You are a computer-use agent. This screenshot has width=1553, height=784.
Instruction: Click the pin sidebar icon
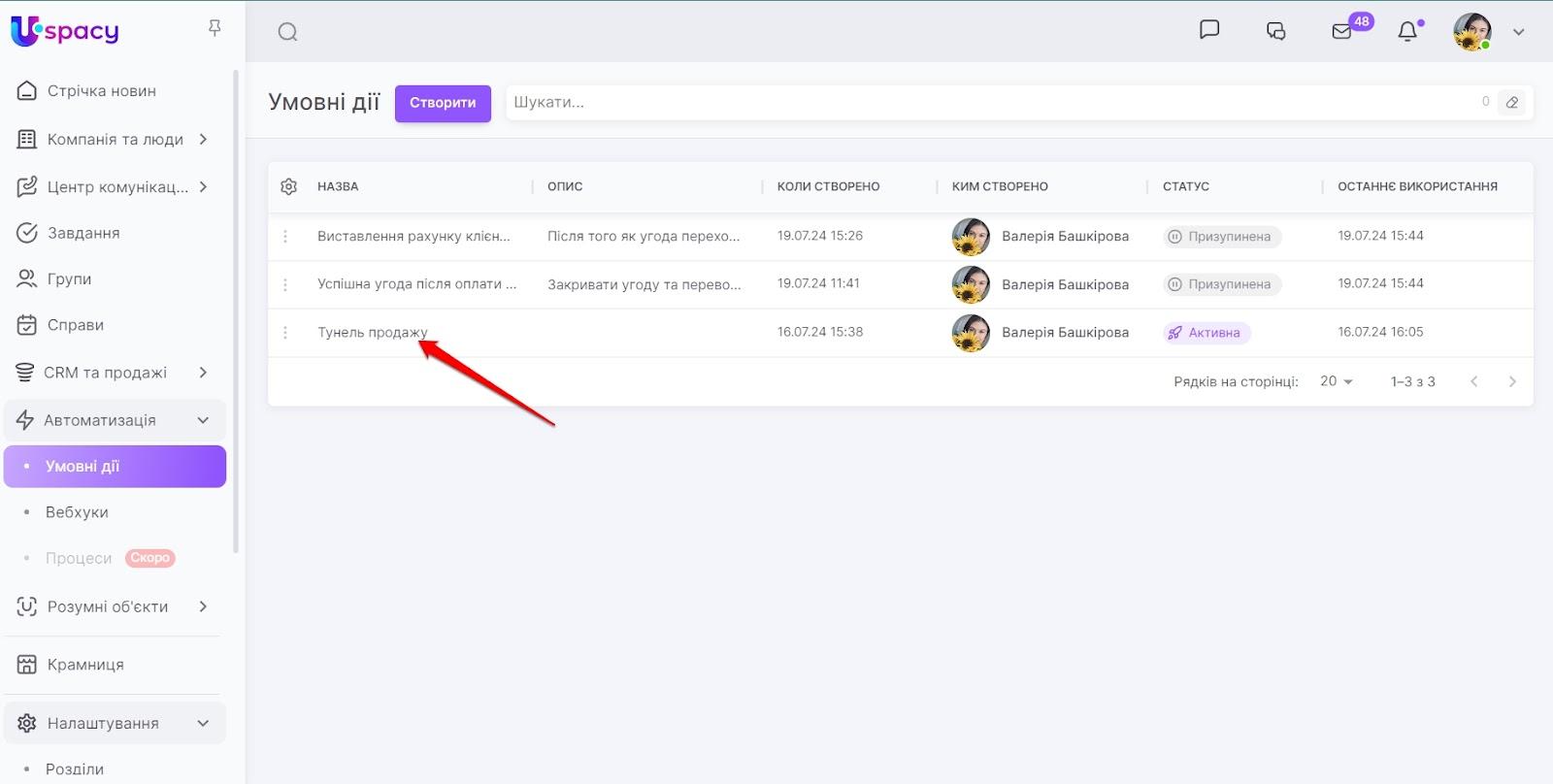215,29
